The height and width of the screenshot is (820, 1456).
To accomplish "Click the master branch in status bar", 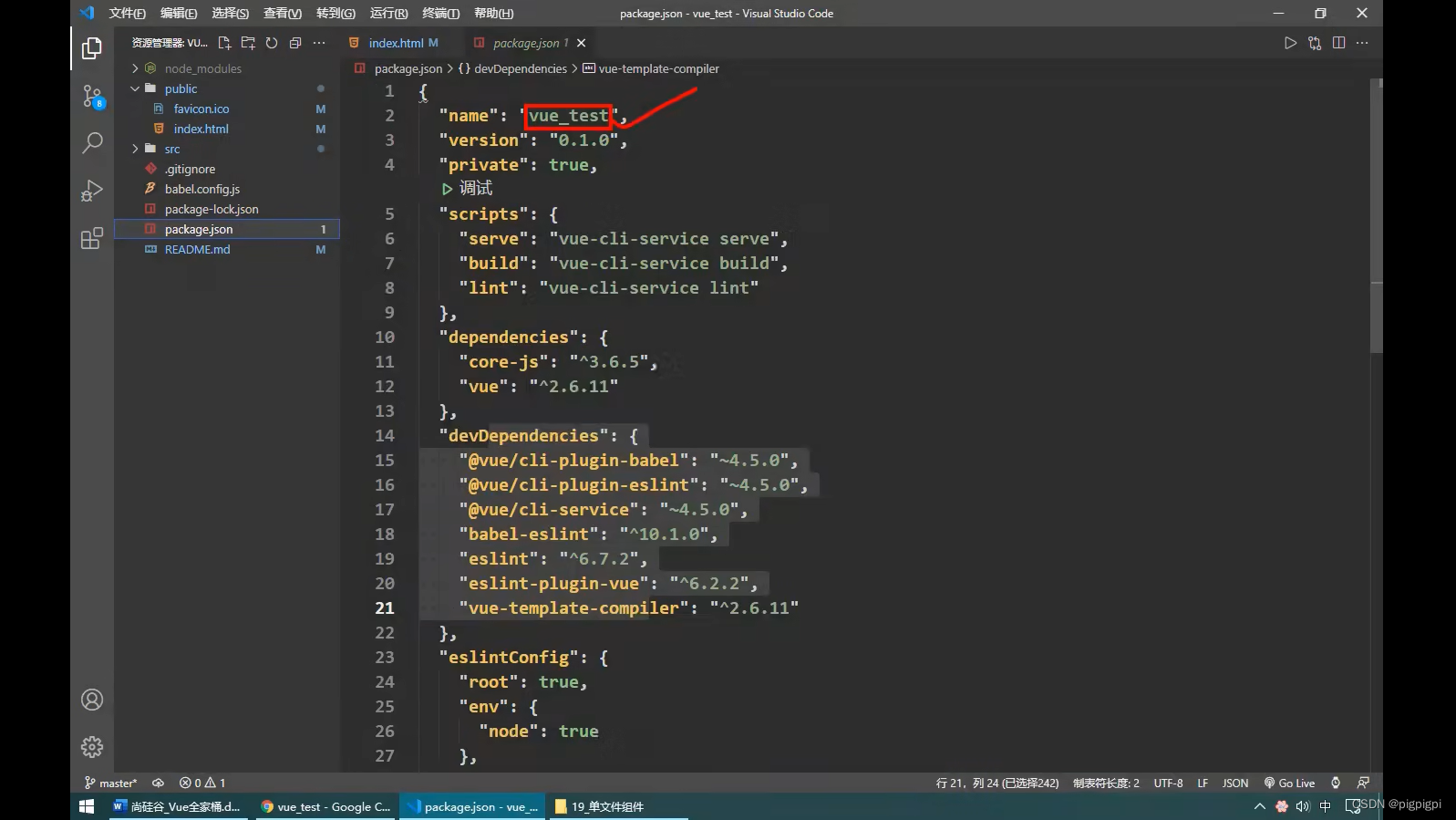I will (x=111, y=783).
